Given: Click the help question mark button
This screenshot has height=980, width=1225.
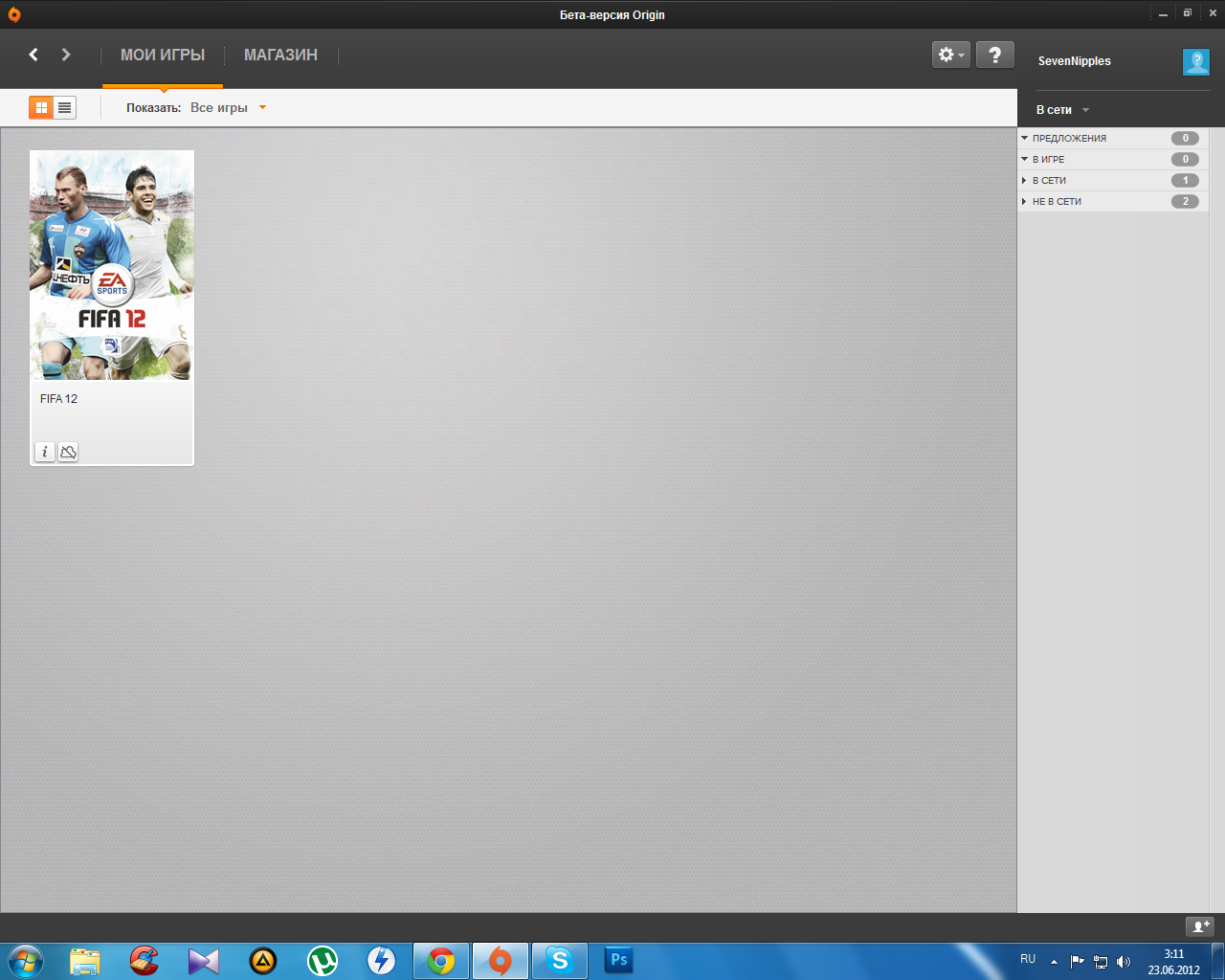Looking at the screenshot, I should coord(995,55).
